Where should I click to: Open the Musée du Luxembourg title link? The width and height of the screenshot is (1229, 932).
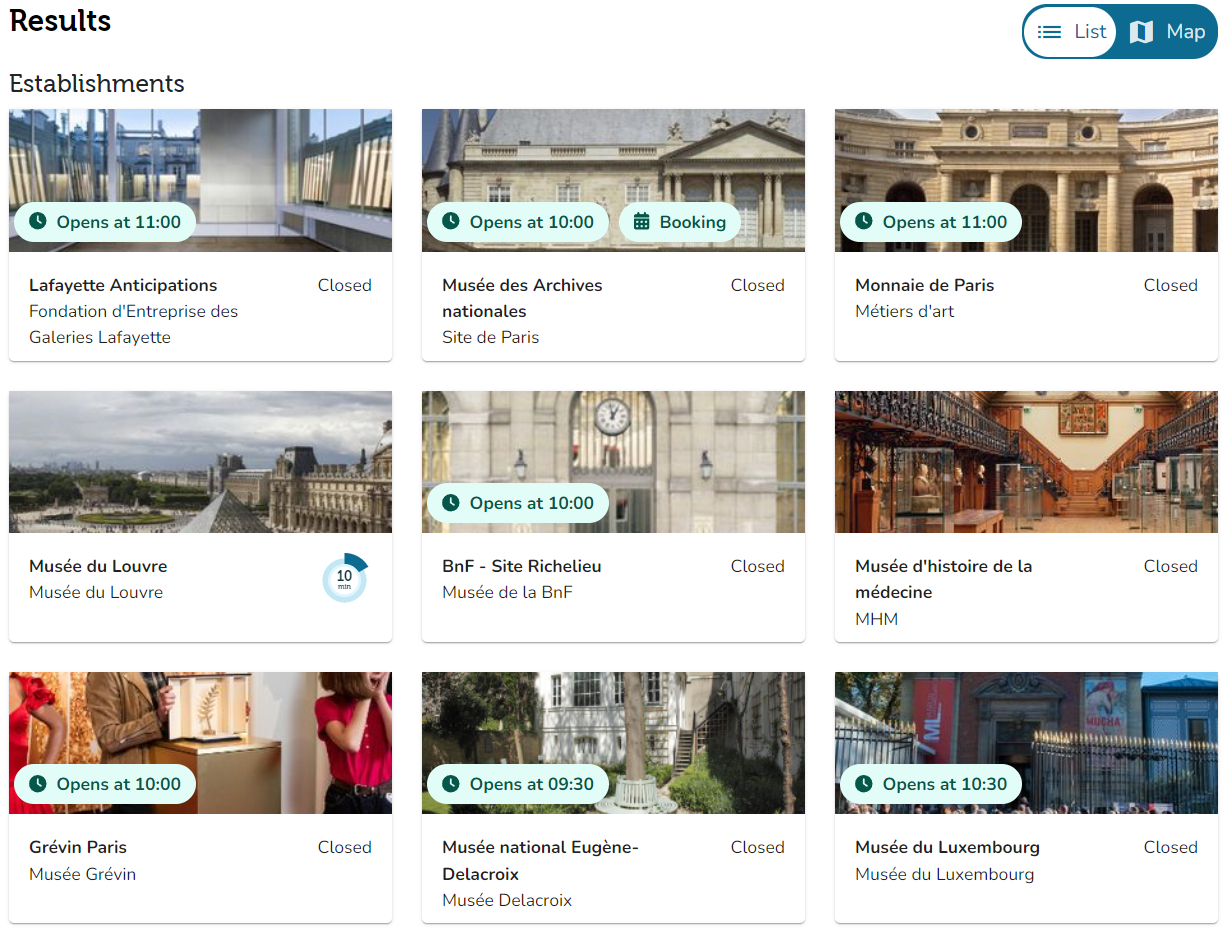[x=947, y=847]
